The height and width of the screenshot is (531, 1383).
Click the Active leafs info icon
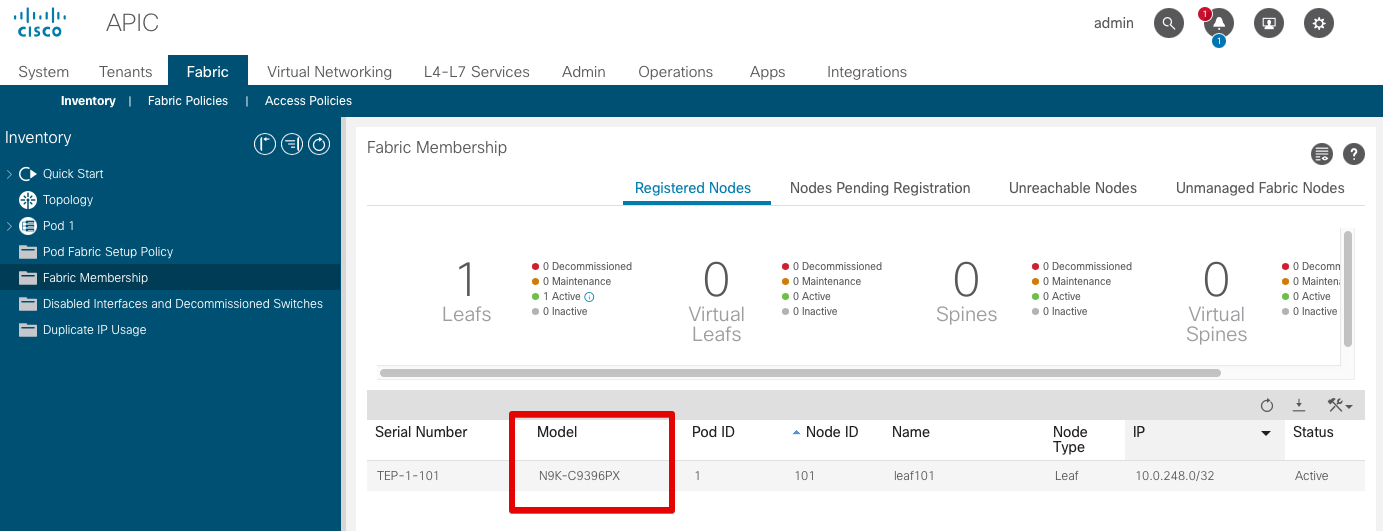click(x=589, y=297)
